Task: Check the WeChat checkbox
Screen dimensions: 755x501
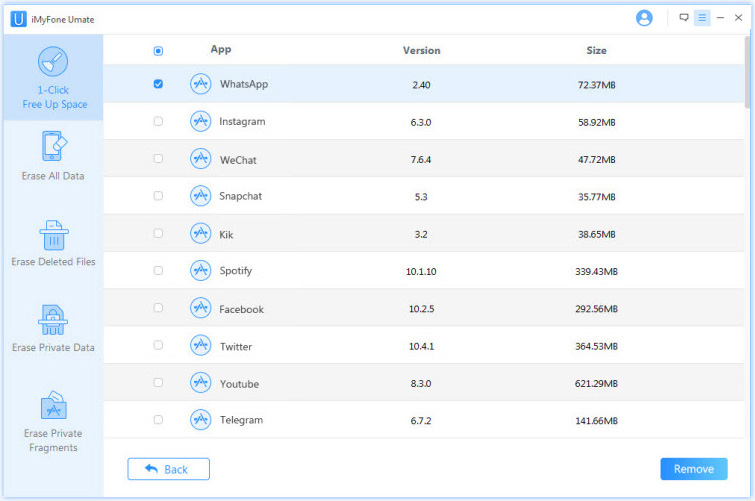Action: (158, 158)
